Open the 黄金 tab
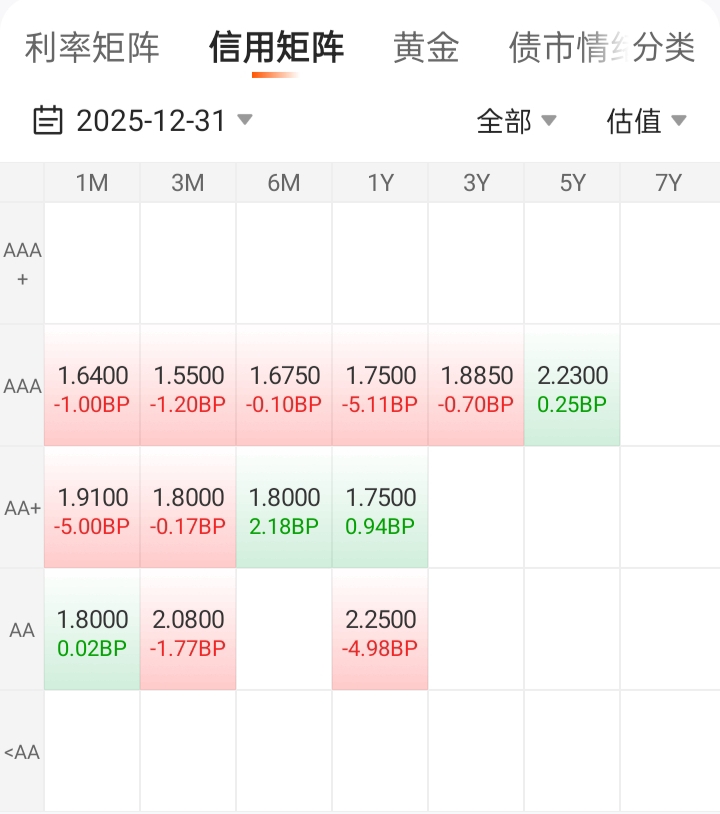Screen dimensions: 720x814 (x=426, y=47)
